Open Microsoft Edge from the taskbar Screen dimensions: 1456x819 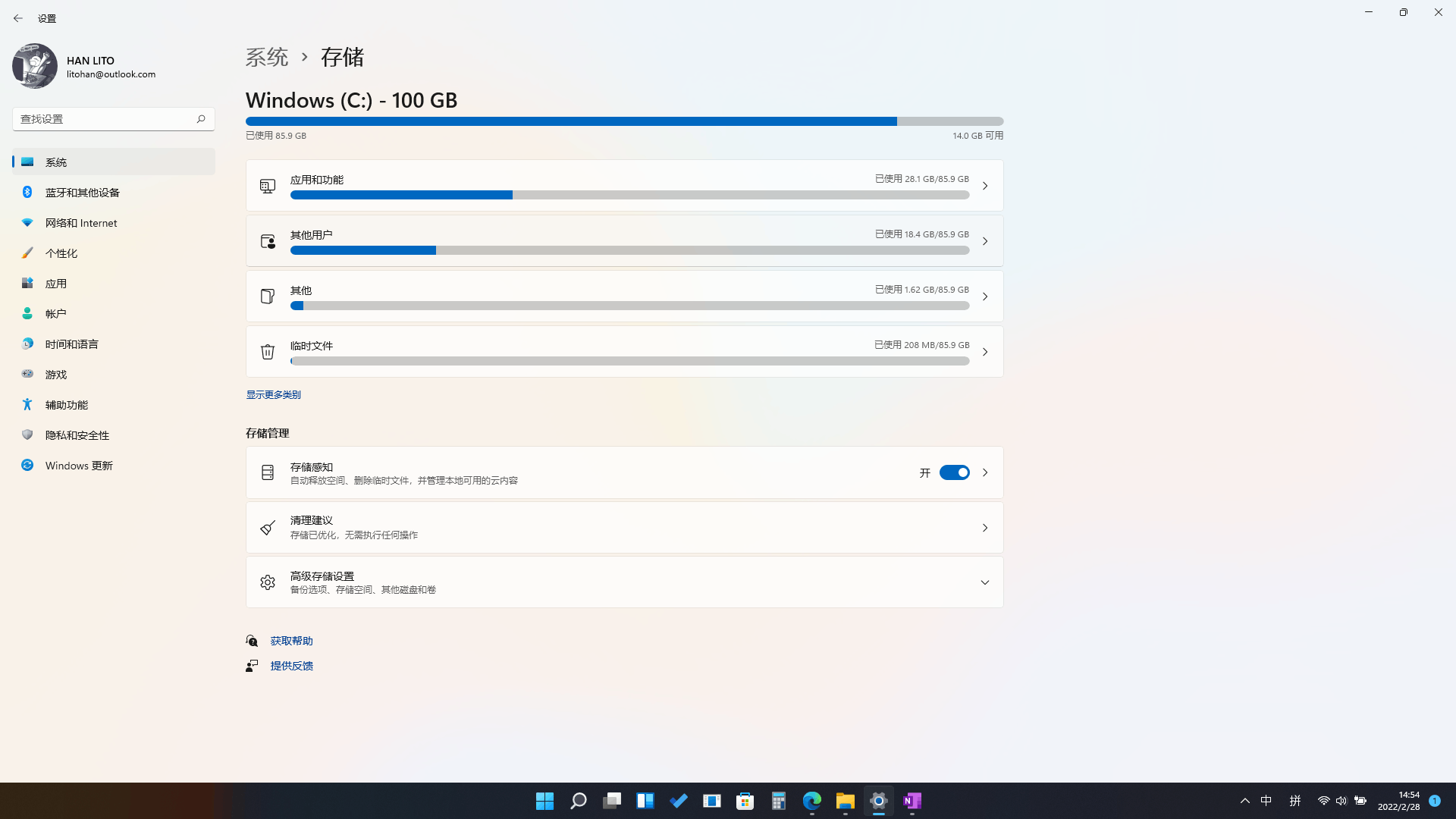pos(811,801)
